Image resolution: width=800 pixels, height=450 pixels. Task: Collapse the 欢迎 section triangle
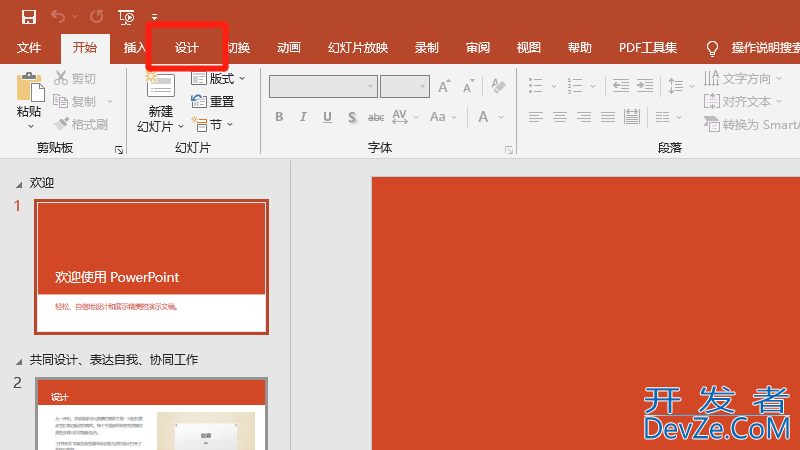click(19, 184)
